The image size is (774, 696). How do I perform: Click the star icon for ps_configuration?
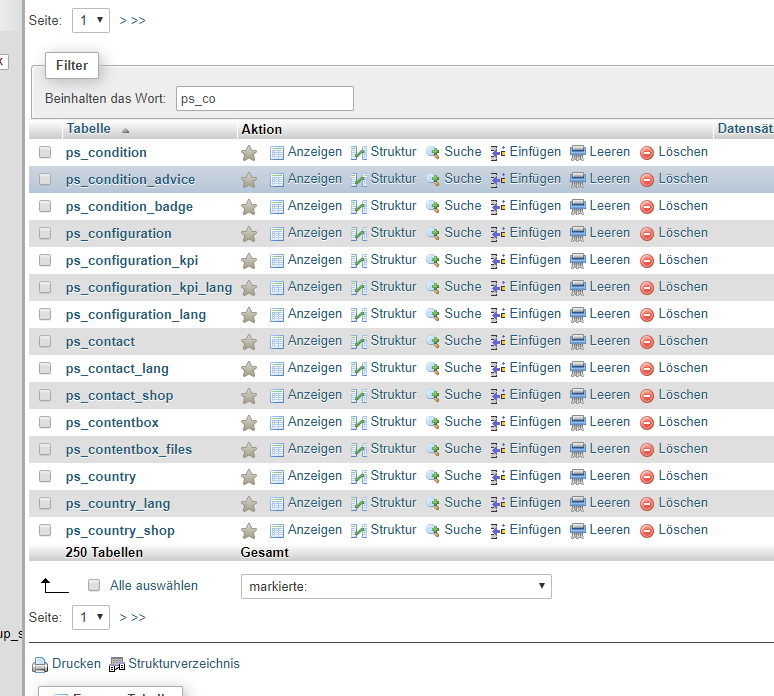[249, 234]
